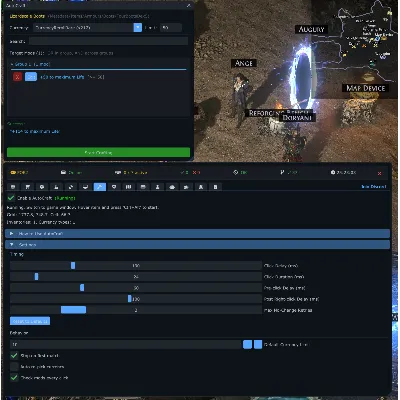The width and height of the screenshot is (400, 400).
Task: Adjust the Post Right-click Delay slider
Action: tap(136, 299)
